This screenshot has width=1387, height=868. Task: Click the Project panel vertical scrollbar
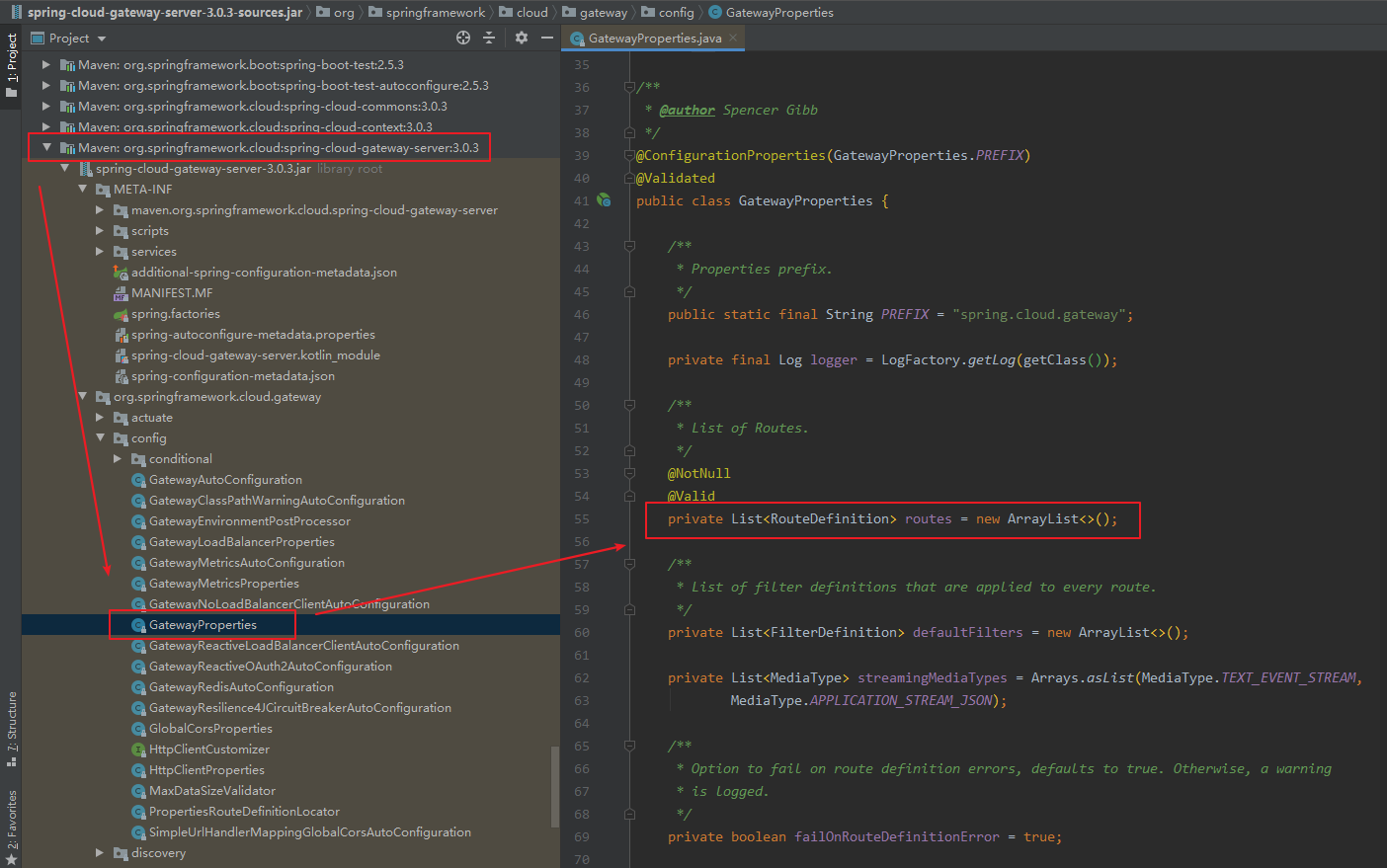tap(554, 785)
